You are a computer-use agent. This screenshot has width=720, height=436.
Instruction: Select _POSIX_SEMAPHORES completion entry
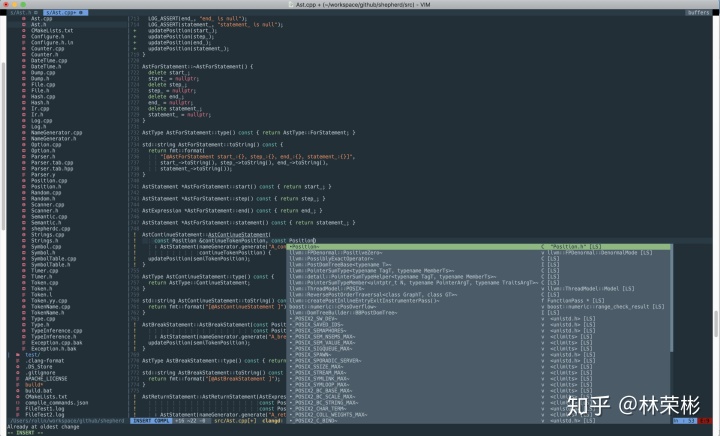click(x=479, y=331)
